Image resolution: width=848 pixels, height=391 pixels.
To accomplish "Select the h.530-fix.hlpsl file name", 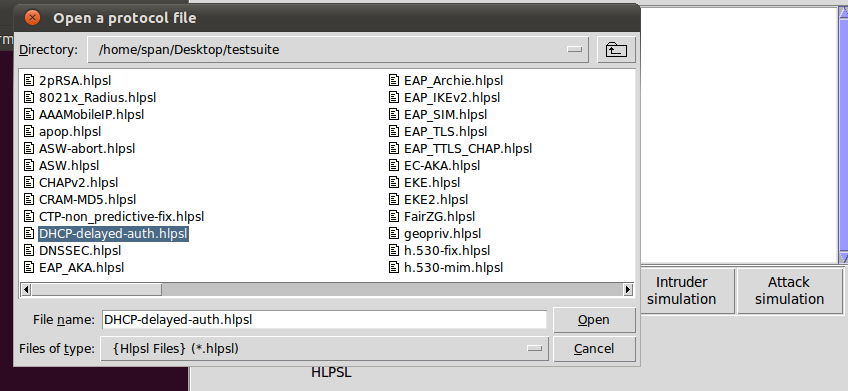I will pos(447,250).
